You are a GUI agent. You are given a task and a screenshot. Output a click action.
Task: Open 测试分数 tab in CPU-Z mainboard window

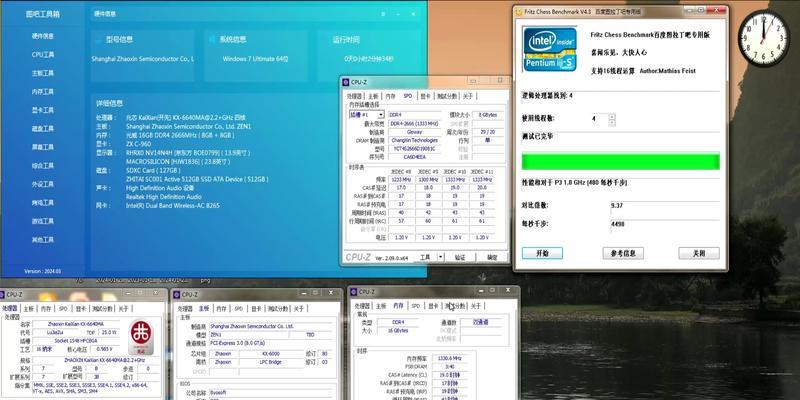click(277, 309)
